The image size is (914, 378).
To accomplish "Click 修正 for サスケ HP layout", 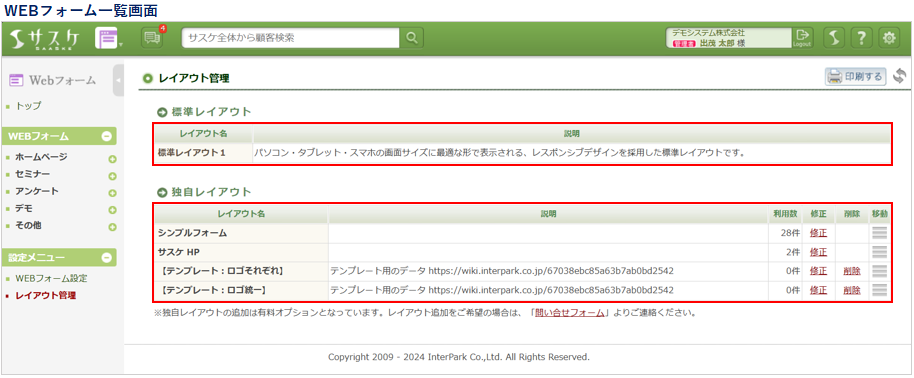I will coord(818,252).
